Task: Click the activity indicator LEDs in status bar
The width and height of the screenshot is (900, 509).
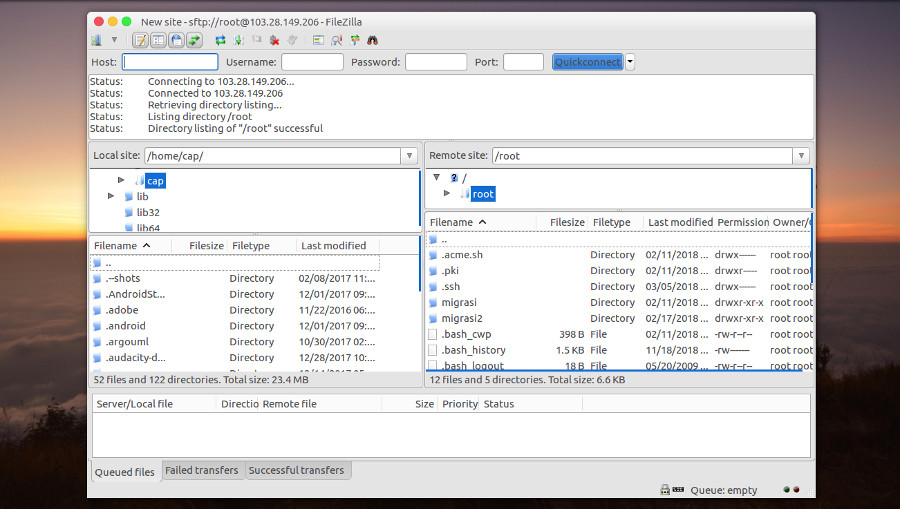Action: tap(792, 489)
